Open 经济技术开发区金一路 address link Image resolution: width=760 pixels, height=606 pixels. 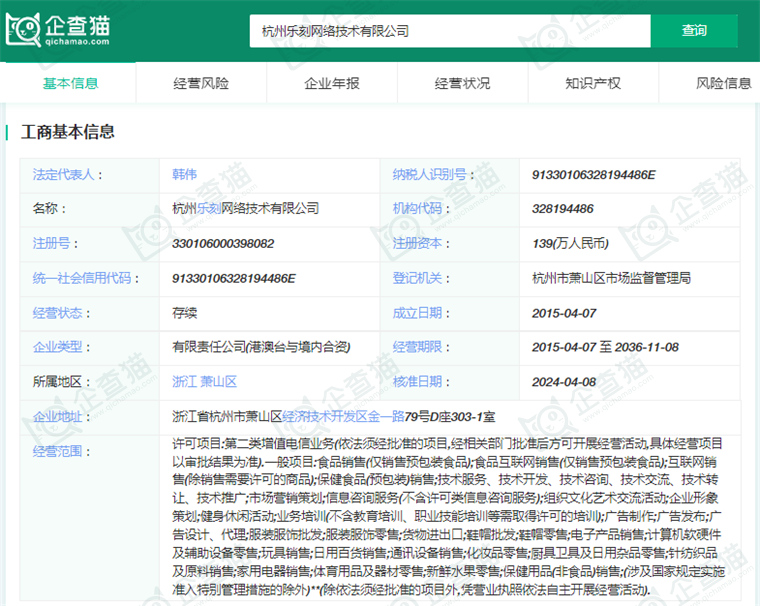click(343, 417)
